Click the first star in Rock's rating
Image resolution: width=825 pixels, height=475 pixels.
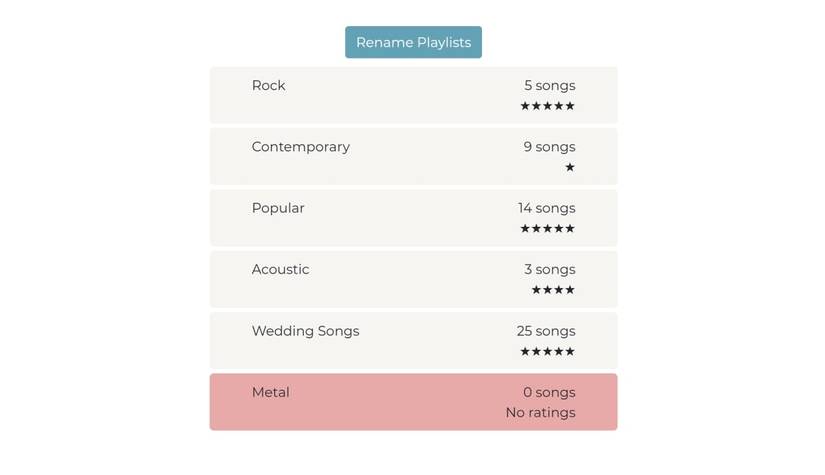coord(525,106)
